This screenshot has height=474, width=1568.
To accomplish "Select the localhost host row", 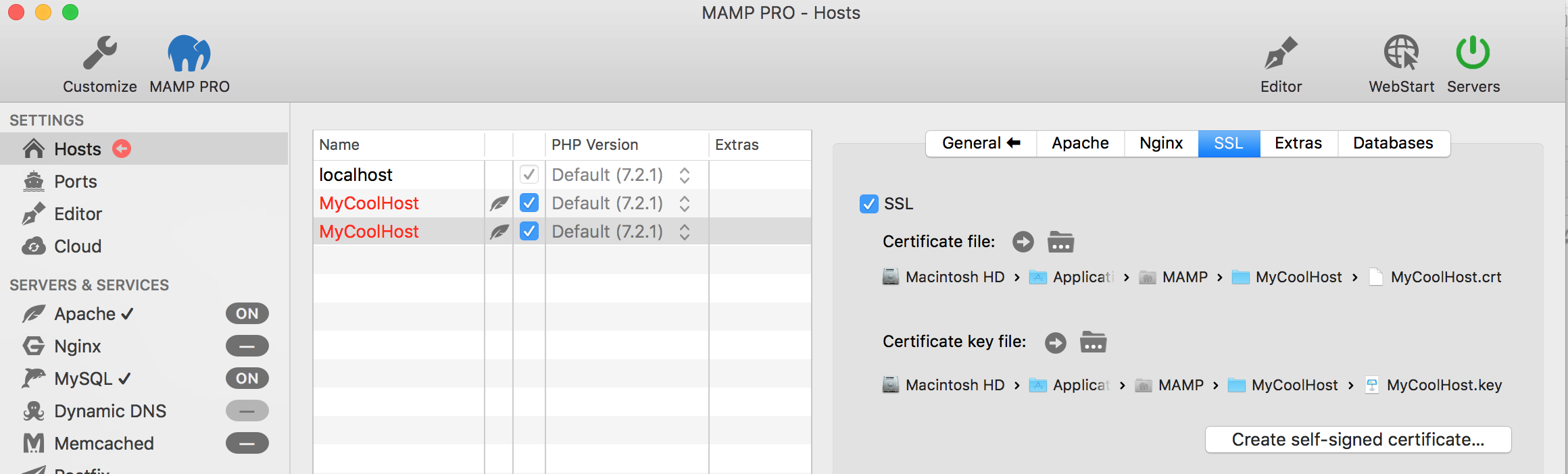I will 562,175.
